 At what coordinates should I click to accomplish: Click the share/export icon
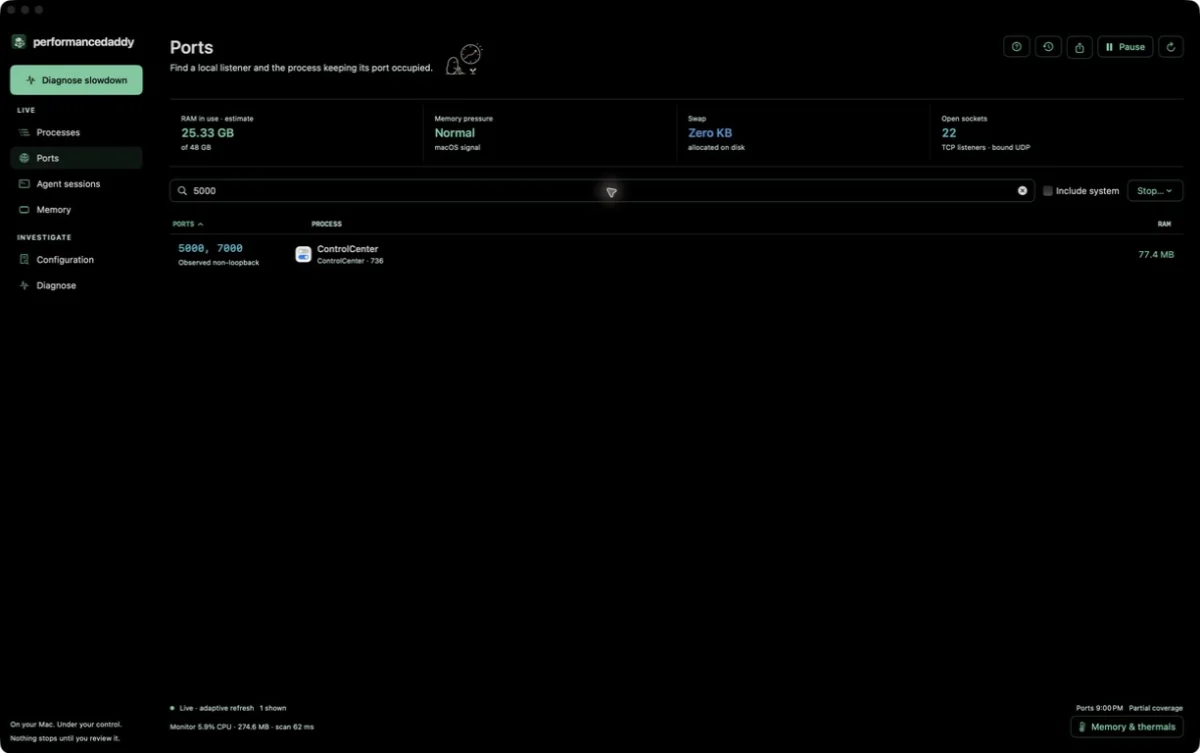[x=1079, y=47]
